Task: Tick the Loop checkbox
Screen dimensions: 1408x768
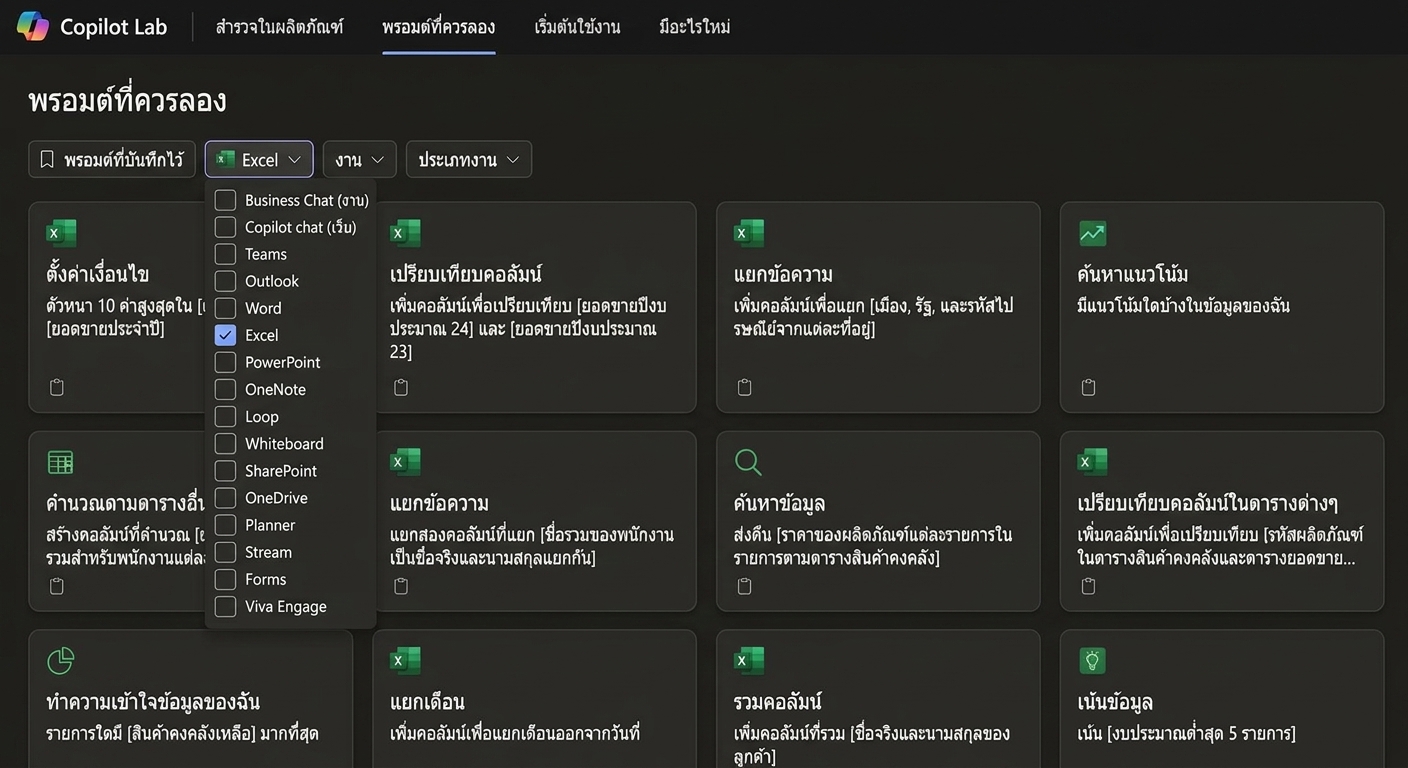Action: click(226, 416)
